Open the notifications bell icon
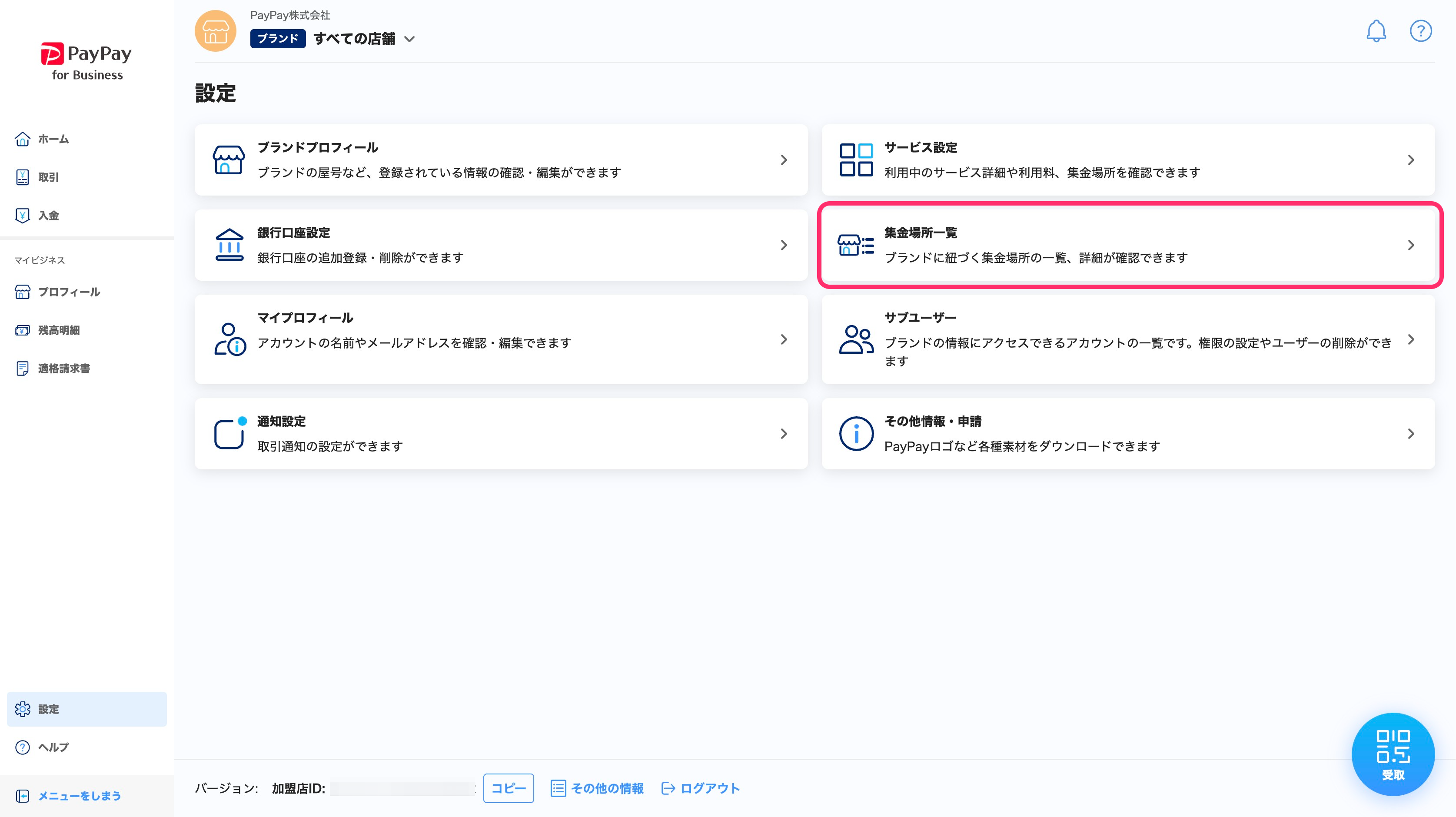This screenshot has height=817, width=1456. pos(1376,30)
